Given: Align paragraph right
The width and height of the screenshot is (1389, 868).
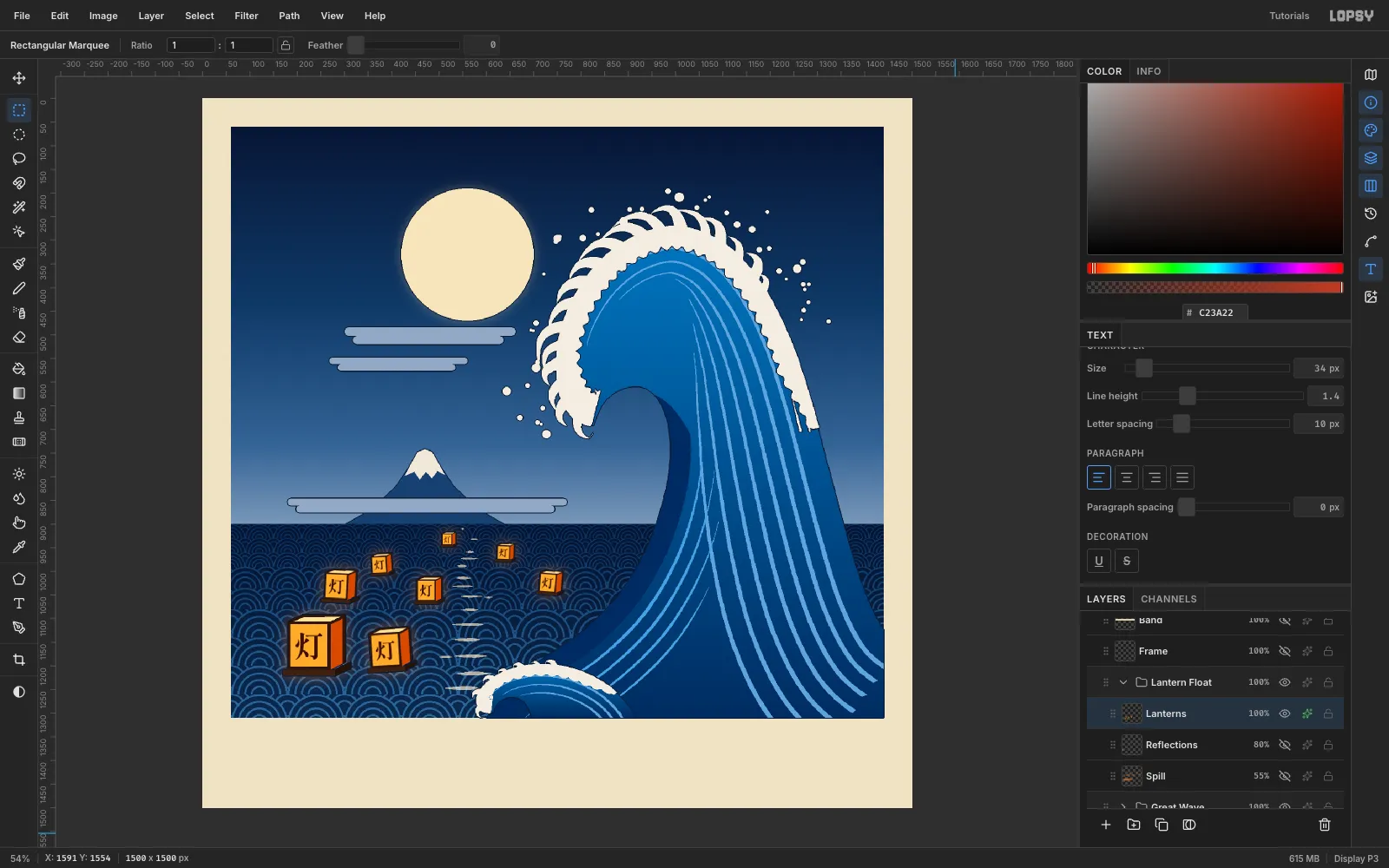Looking at the screenshot, I should tap(1155, 477).
